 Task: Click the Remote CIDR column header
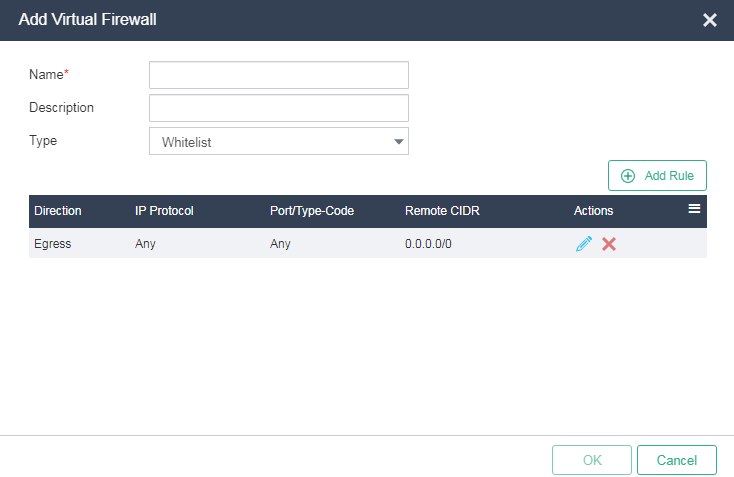click(442, 211)
